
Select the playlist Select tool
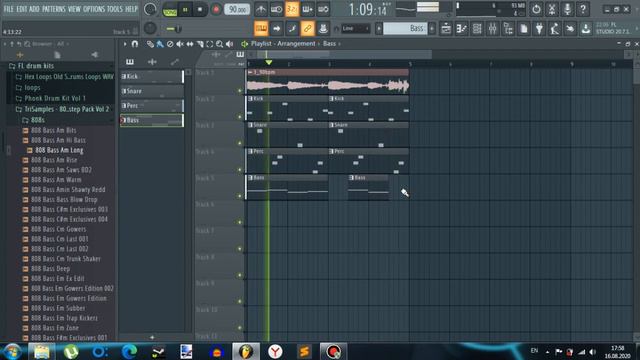click(210, 44)
